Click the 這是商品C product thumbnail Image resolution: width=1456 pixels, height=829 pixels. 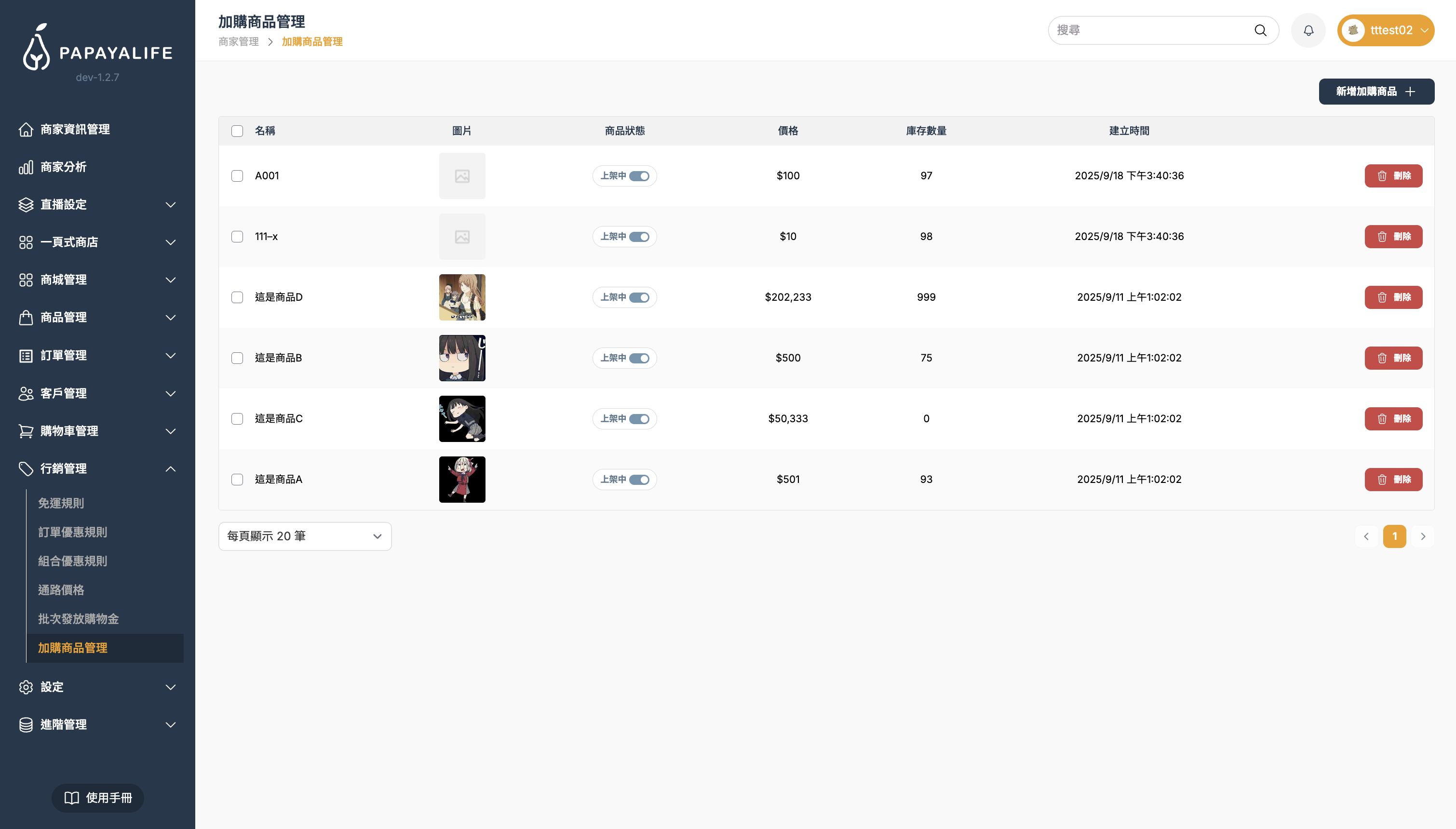coord(462,418)
